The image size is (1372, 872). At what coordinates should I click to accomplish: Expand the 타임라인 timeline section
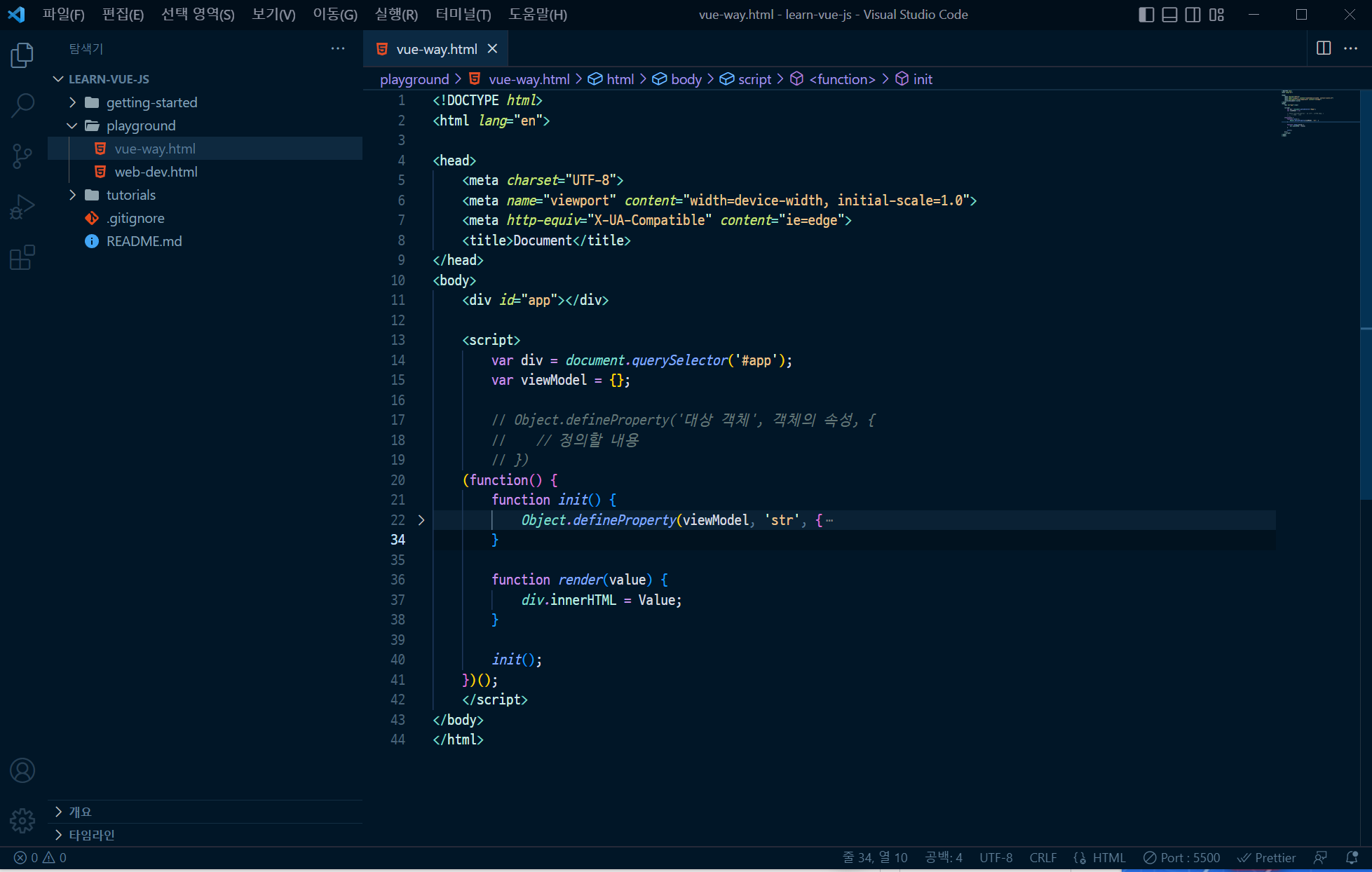pos(205,835)
